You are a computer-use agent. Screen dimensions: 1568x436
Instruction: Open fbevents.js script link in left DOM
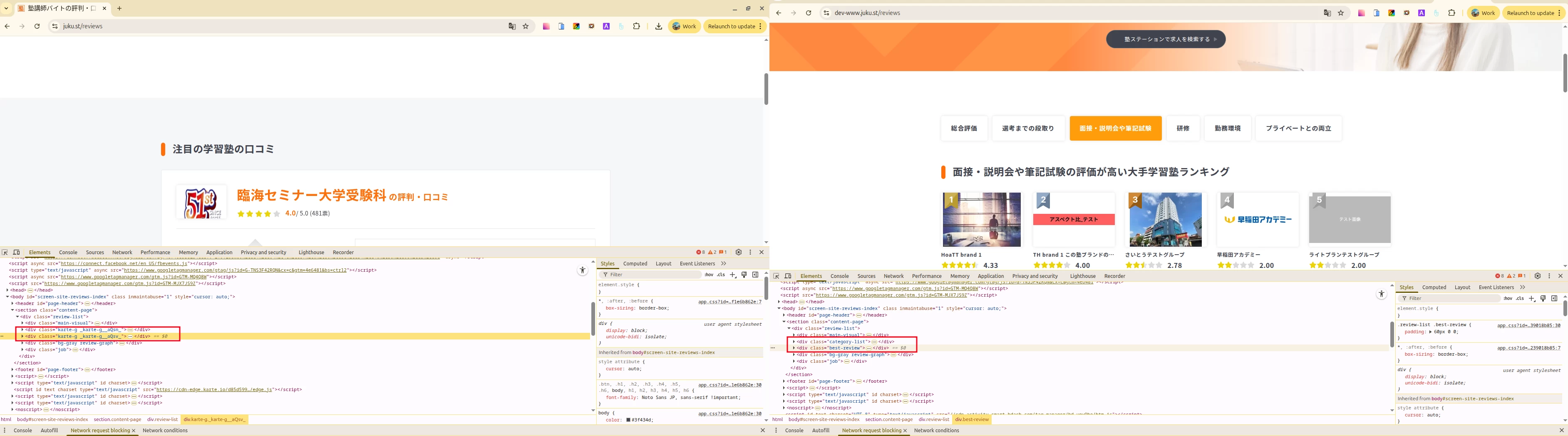124,264
